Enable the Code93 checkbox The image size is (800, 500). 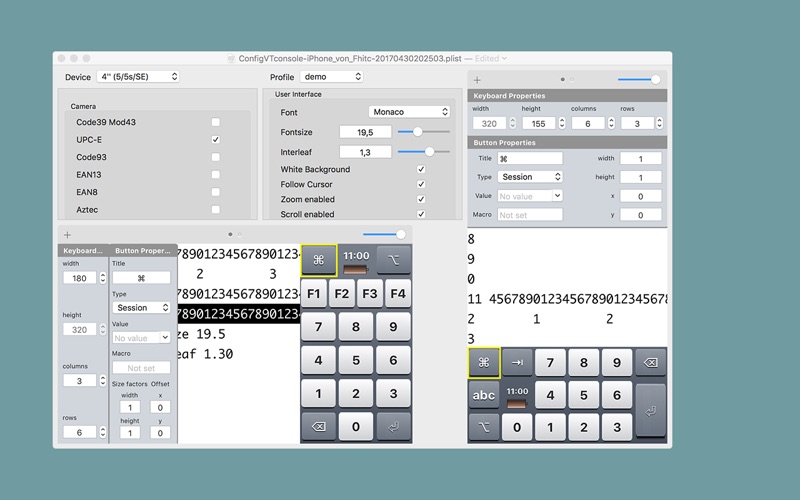pyautogui.click(x=216, y=157)
